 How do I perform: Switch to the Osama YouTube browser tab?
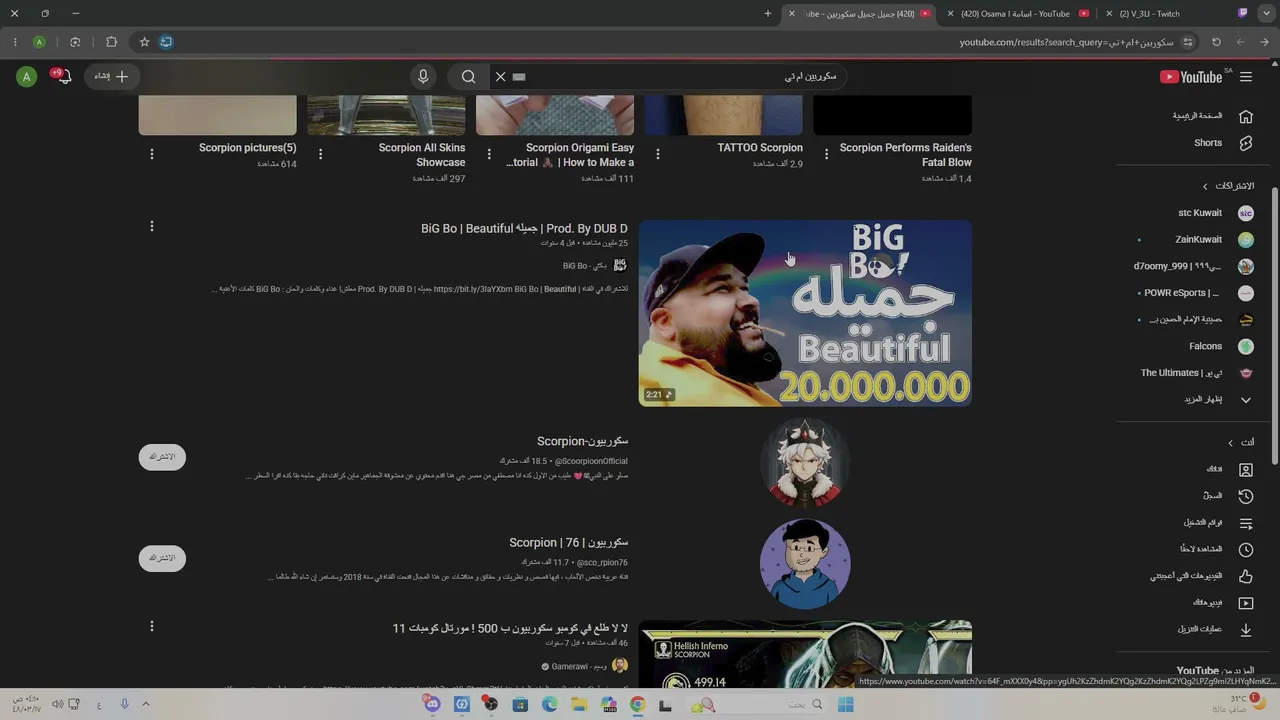tap(1016, 14)
